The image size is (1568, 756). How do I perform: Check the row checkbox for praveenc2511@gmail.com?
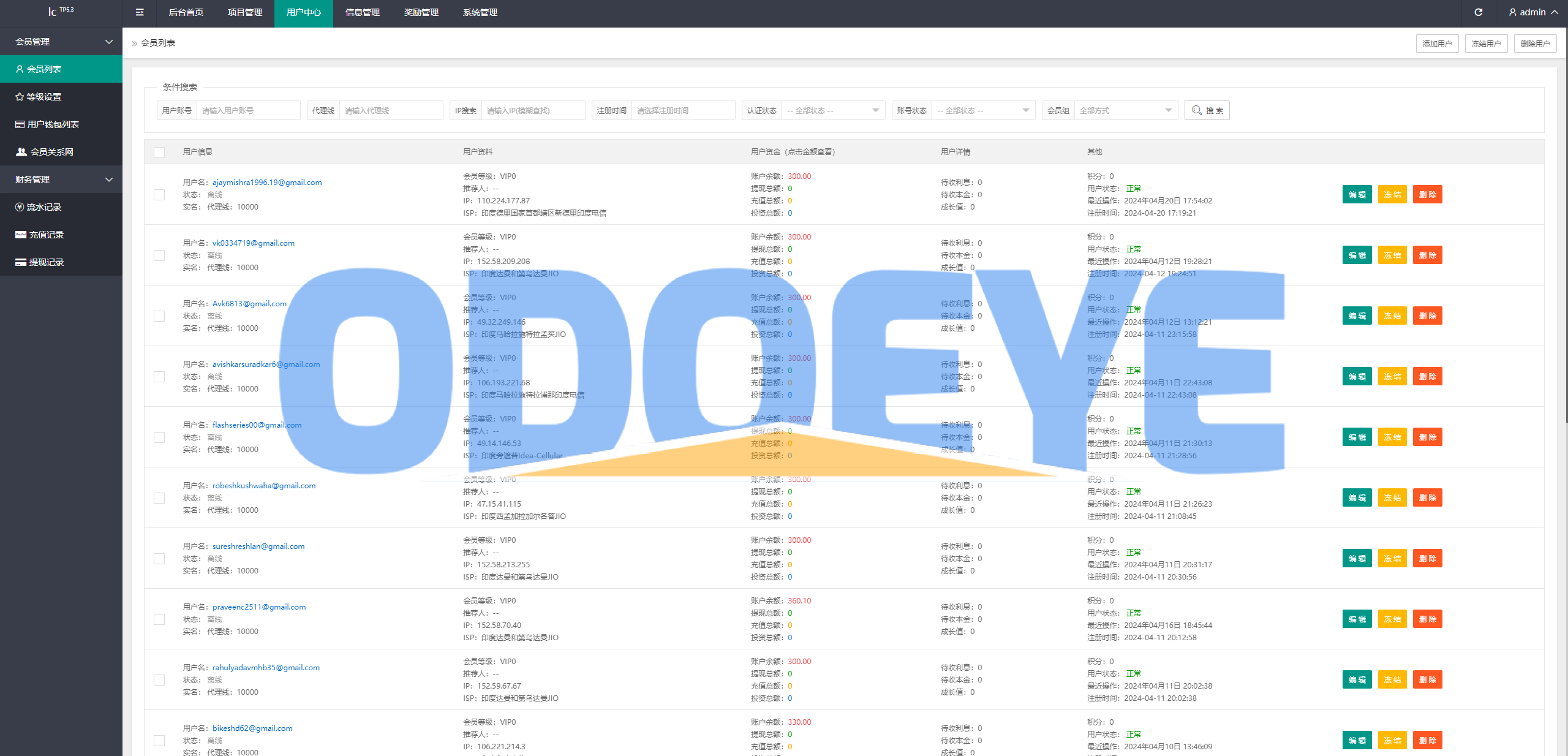tap(159, 619)
